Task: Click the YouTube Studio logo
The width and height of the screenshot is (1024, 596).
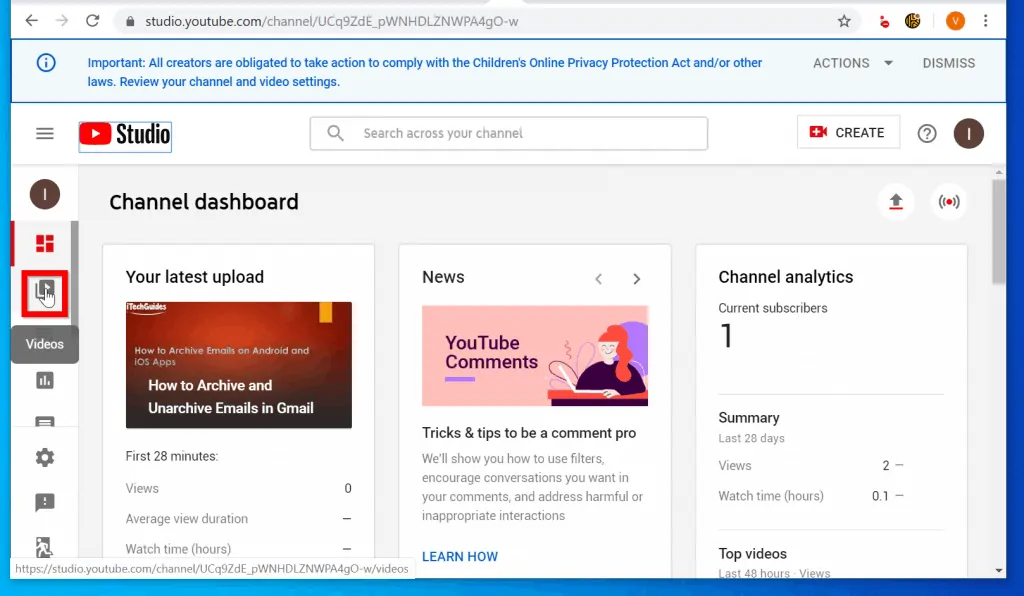Action: (x=124, y=132)
